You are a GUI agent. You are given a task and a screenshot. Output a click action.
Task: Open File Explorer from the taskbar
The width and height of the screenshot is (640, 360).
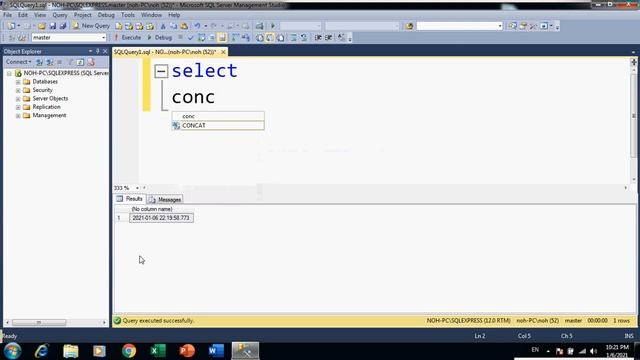pos(71,351)
